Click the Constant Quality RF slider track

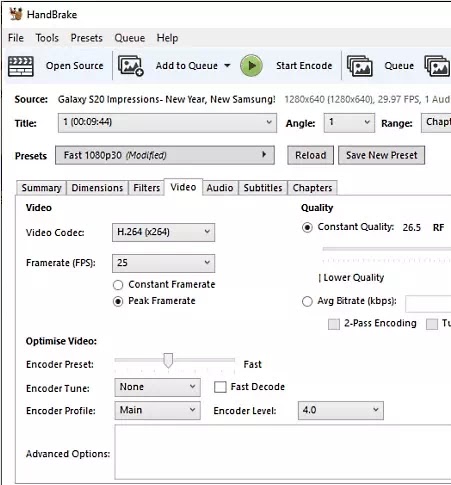click(387, 249)
